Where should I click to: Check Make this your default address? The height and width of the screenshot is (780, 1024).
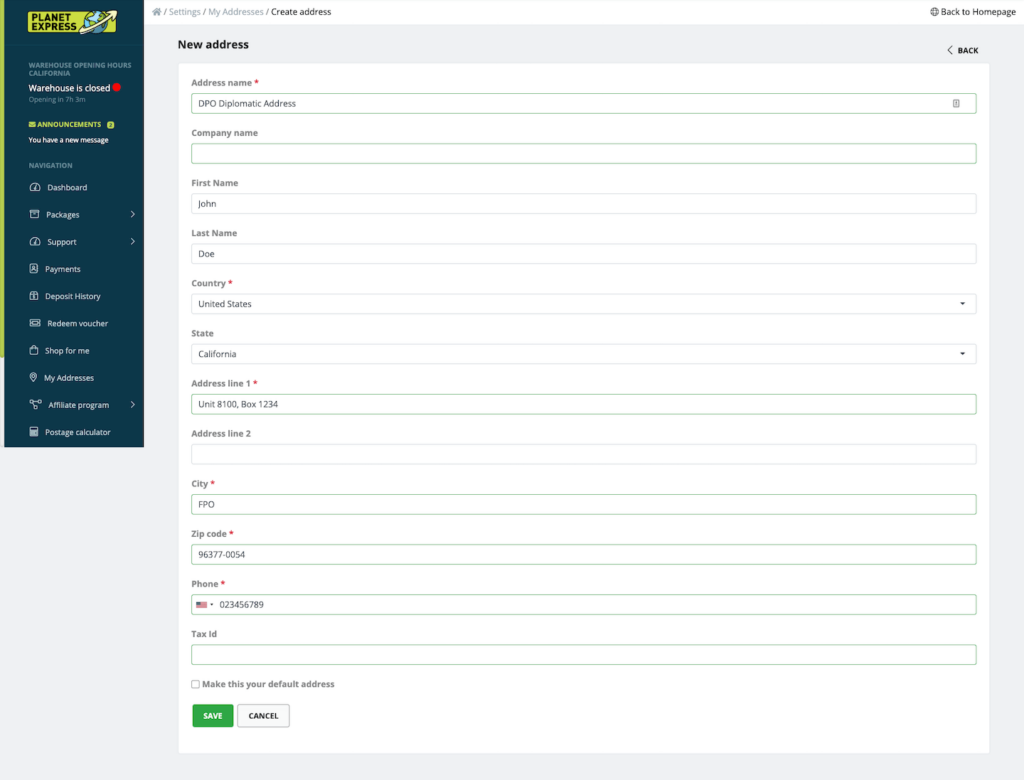pos(195,684)
